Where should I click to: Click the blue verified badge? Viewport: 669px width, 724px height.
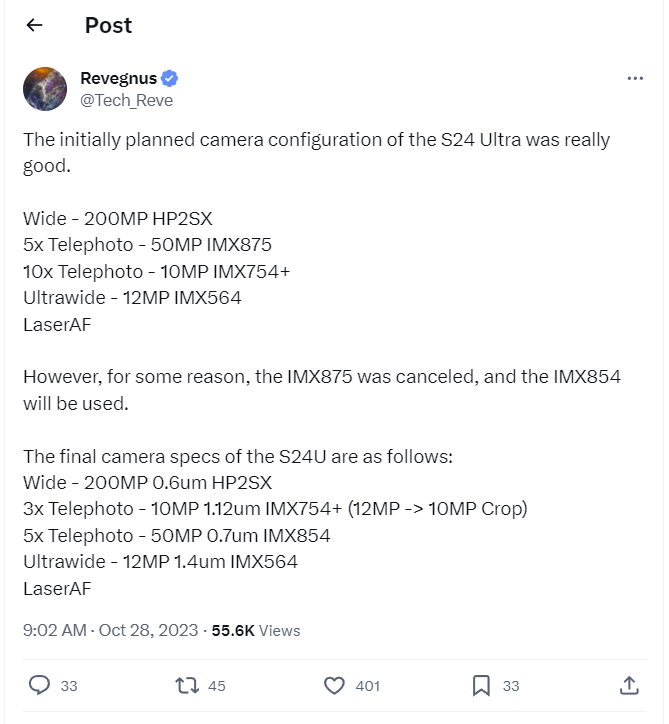[171, 79]
